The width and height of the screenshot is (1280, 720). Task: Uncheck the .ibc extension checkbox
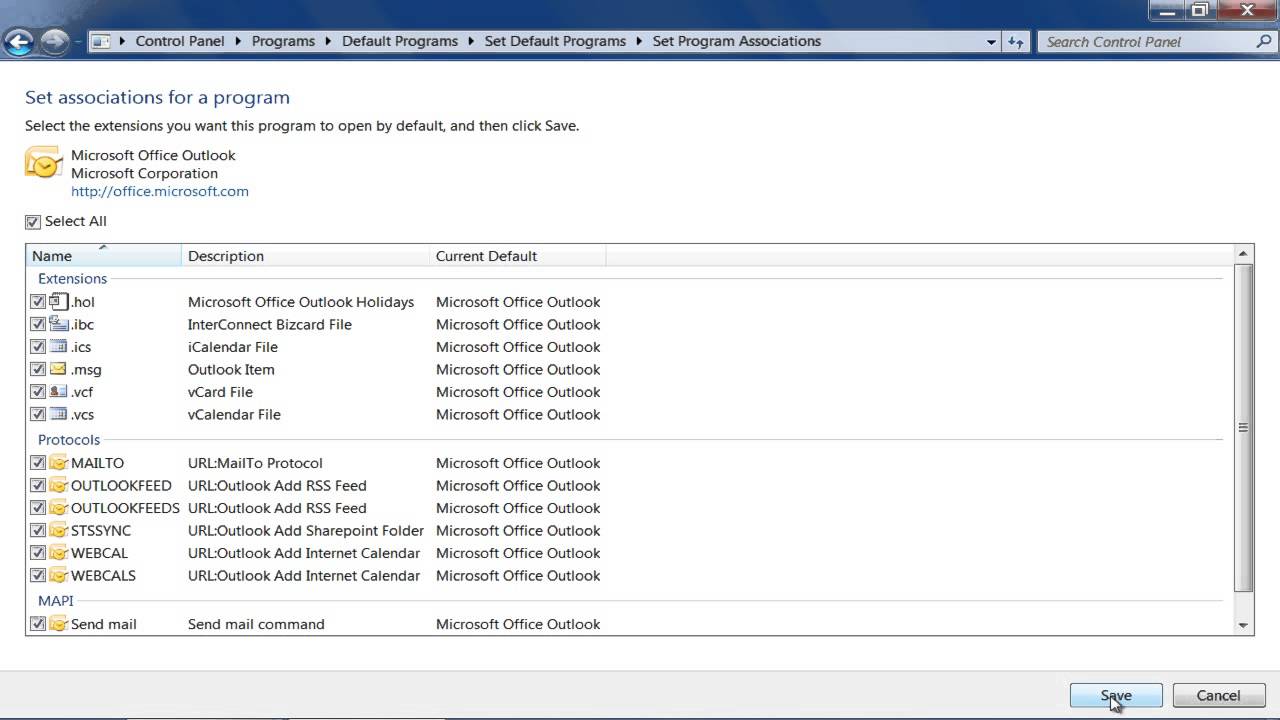pos(37,324)
